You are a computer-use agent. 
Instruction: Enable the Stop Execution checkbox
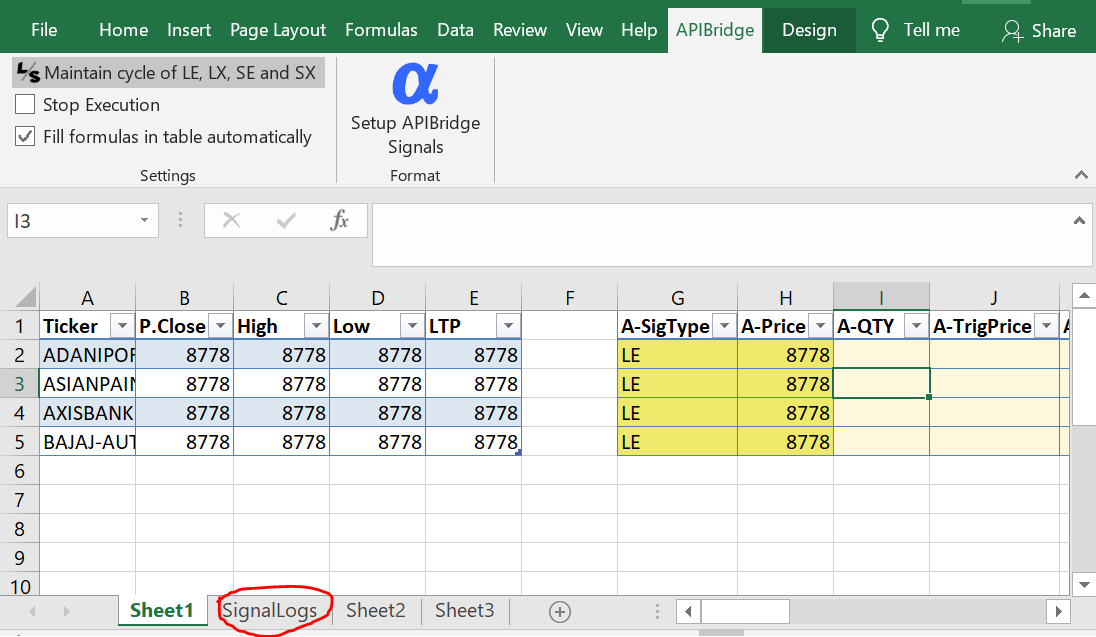25,105
